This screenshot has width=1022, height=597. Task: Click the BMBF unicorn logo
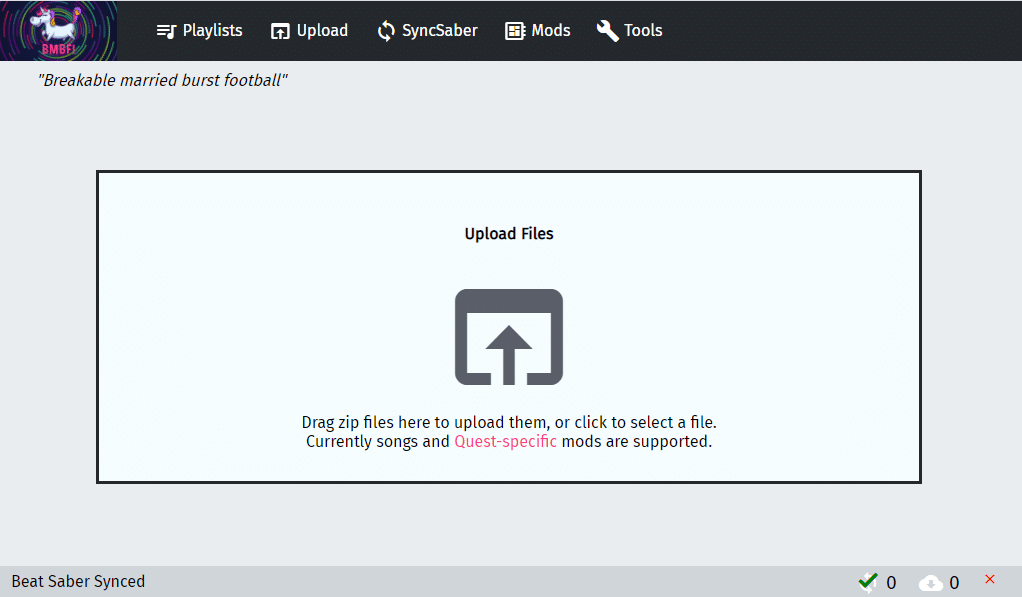point(59,31)
